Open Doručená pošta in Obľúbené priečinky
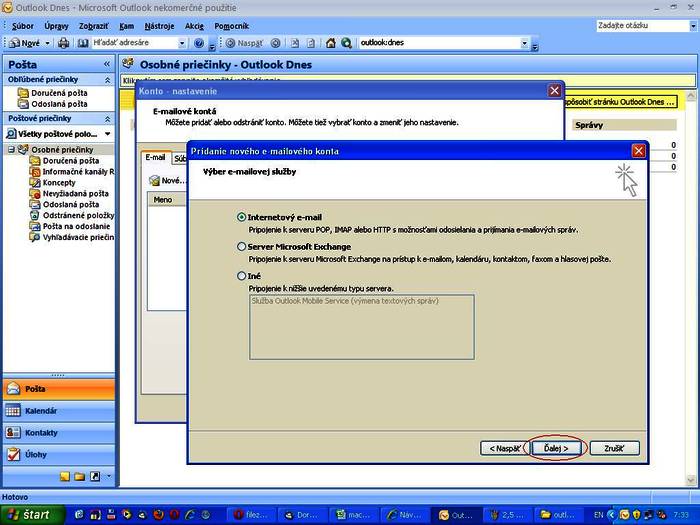700x525 pixels. click(59, 93)
